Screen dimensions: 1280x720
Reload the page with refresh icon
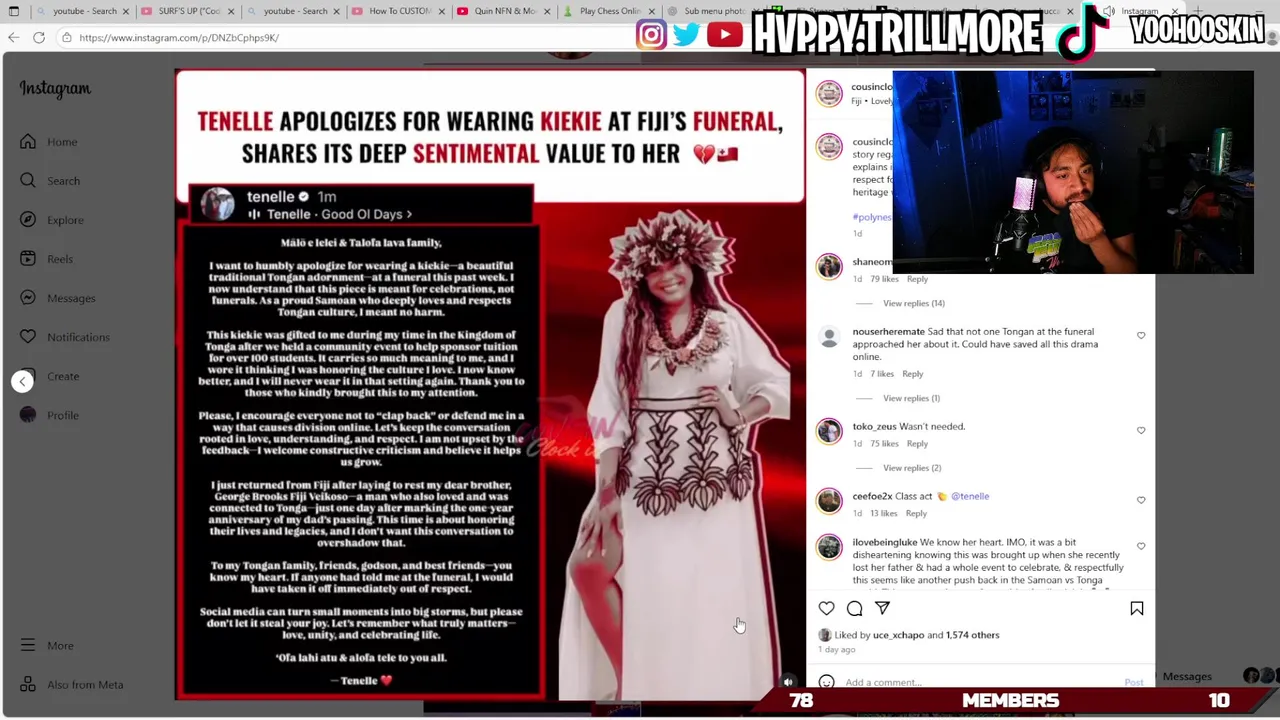tap(39, 38)
